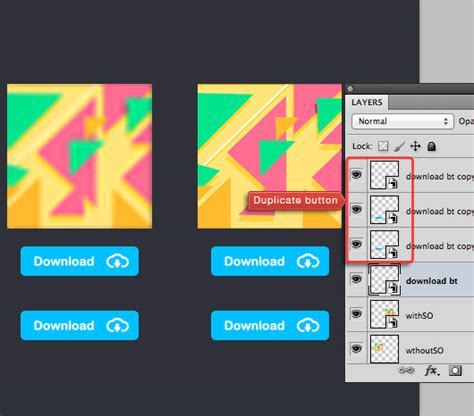The width and height of the screenshot is (474, 416).
Task: Click Download button immediately below sharp artwork
Action: [x=270, y=261]
